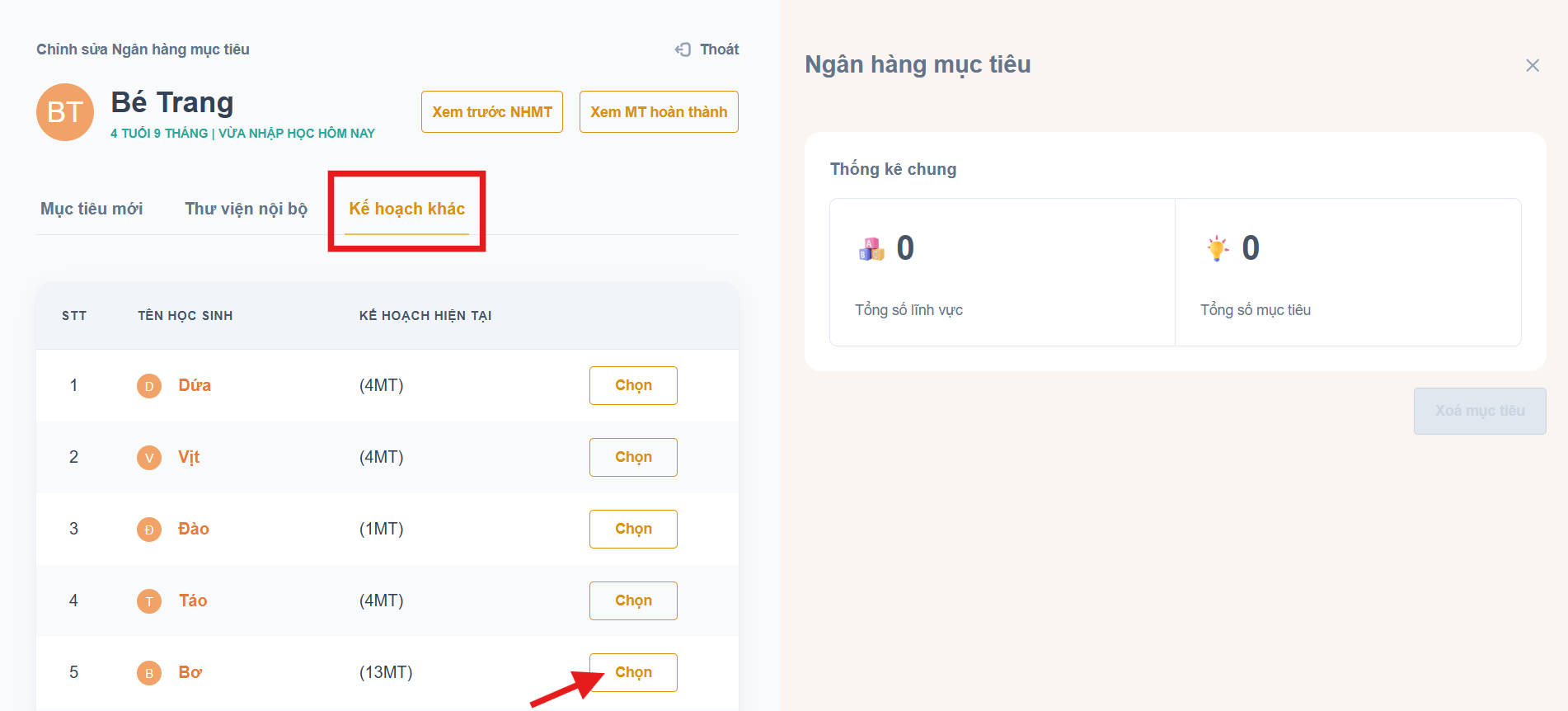Switch to the Mục tiêu mới tab
The width and height of the screenshot is (1568, 711).
(92, 209)
